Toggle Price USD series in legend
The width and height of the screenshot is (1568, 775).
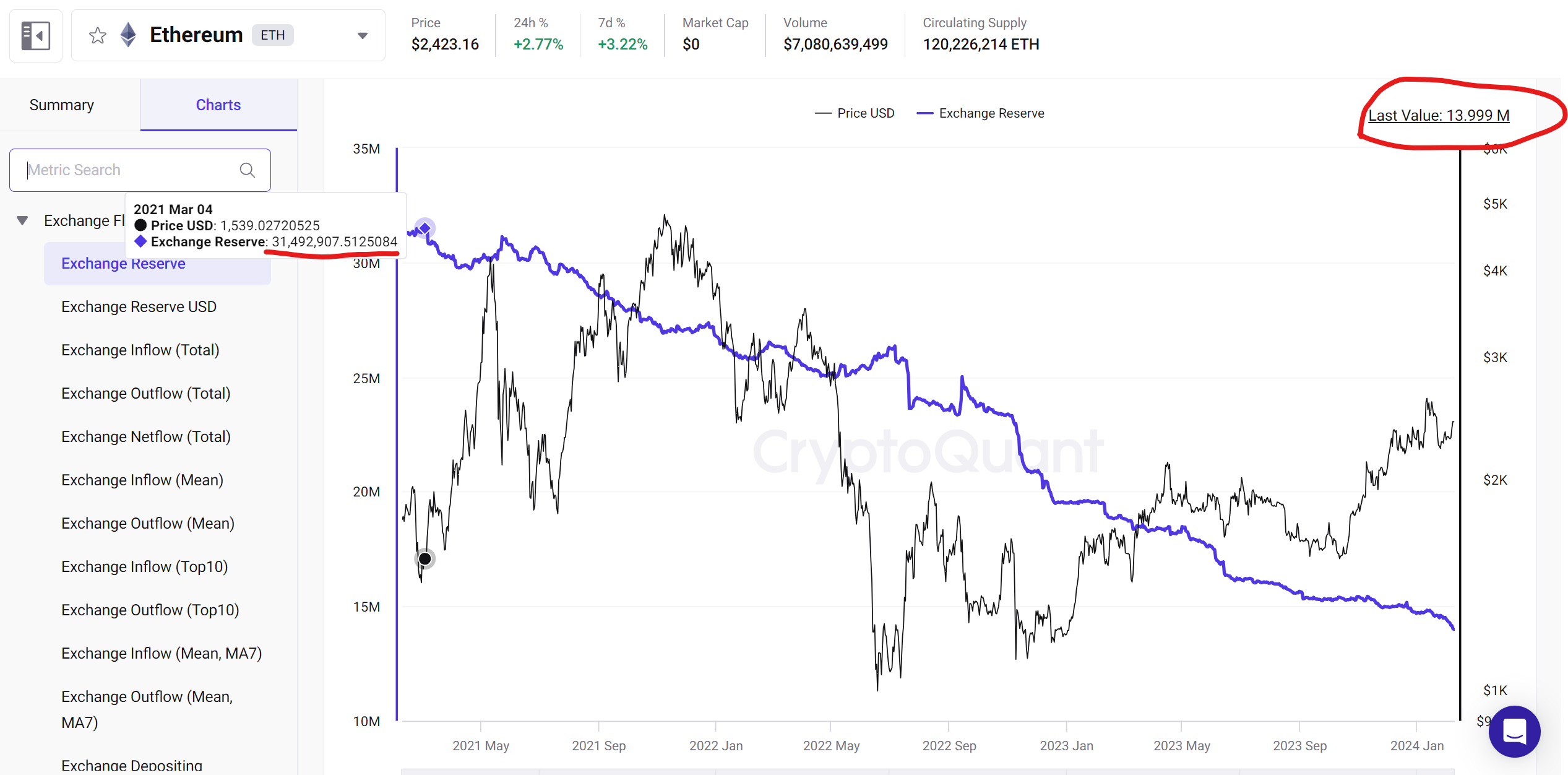click(855, 113)
